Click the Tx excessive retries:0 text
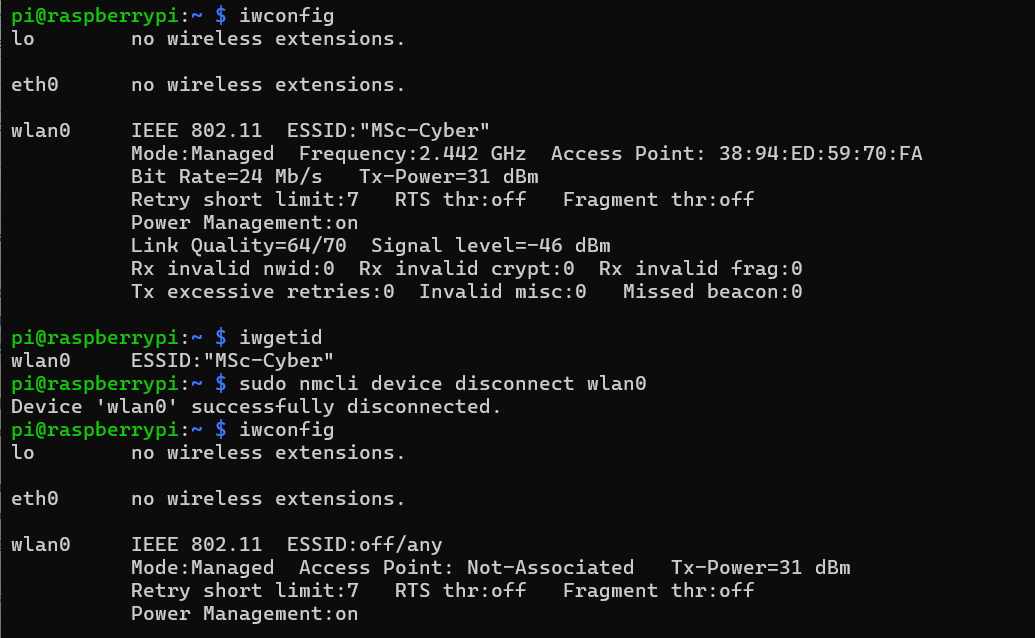Viewport: 1035px width, 638px height. [263, 292]
